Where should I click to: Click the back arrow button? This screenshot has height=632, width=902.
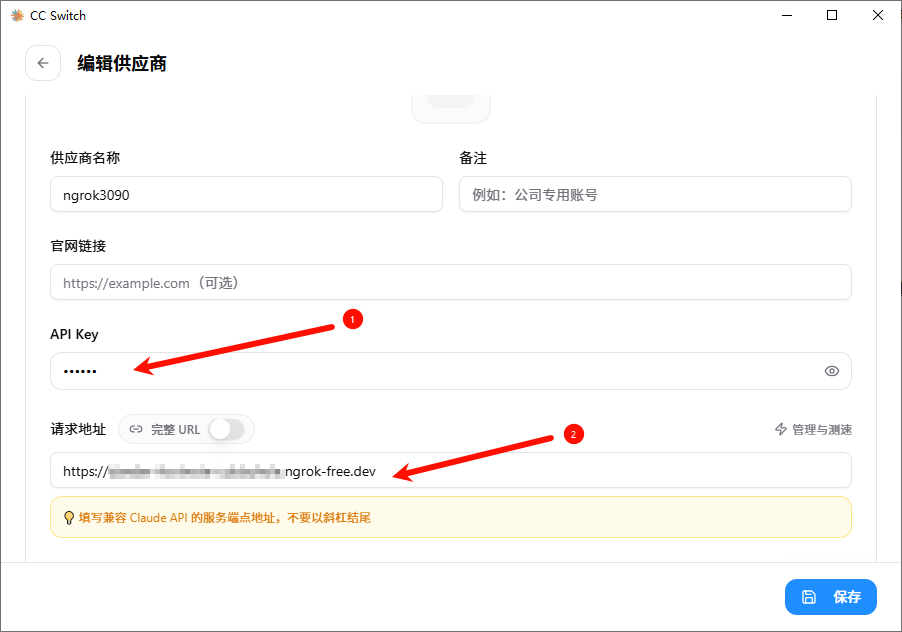coord(43,63)
